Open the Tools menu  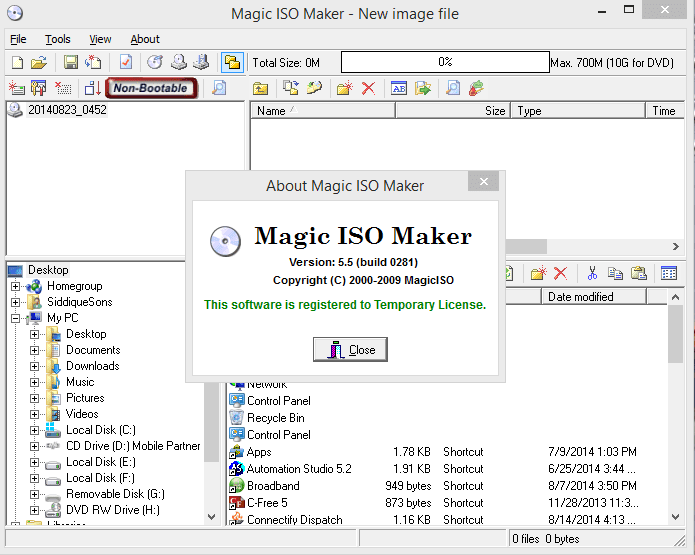pyautogui.click(x=58, y=39)
